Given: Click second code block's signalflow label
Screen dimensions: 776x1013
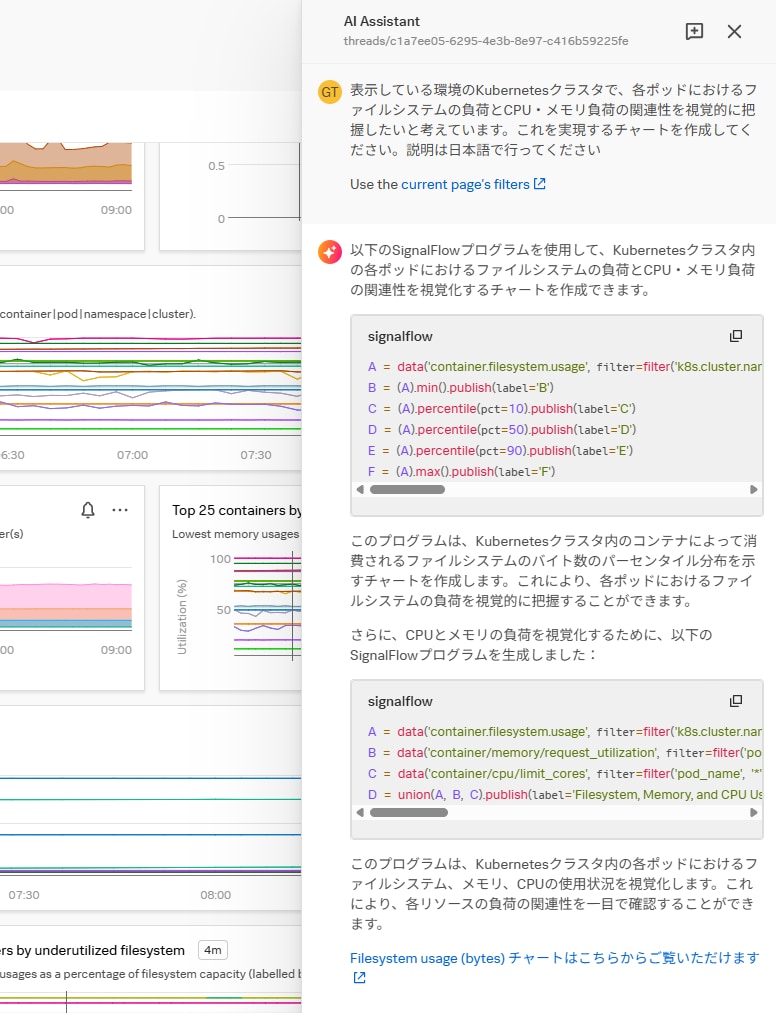Looking at the screenshot, I should pyautogui.click(x=400, y=701).
